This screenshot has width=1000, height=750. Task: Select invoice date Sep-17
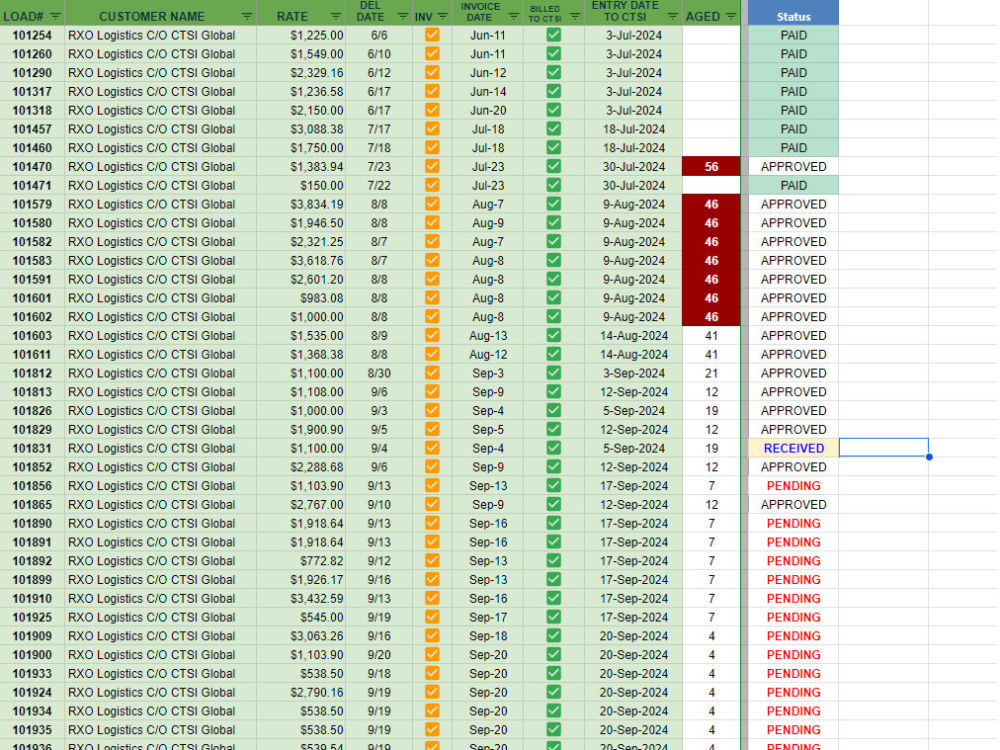(488, 617)
